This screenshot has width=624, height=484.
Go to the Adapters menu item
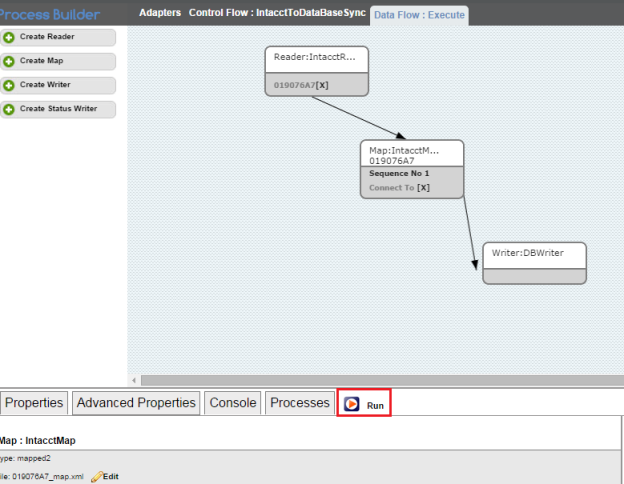(160, 13)
